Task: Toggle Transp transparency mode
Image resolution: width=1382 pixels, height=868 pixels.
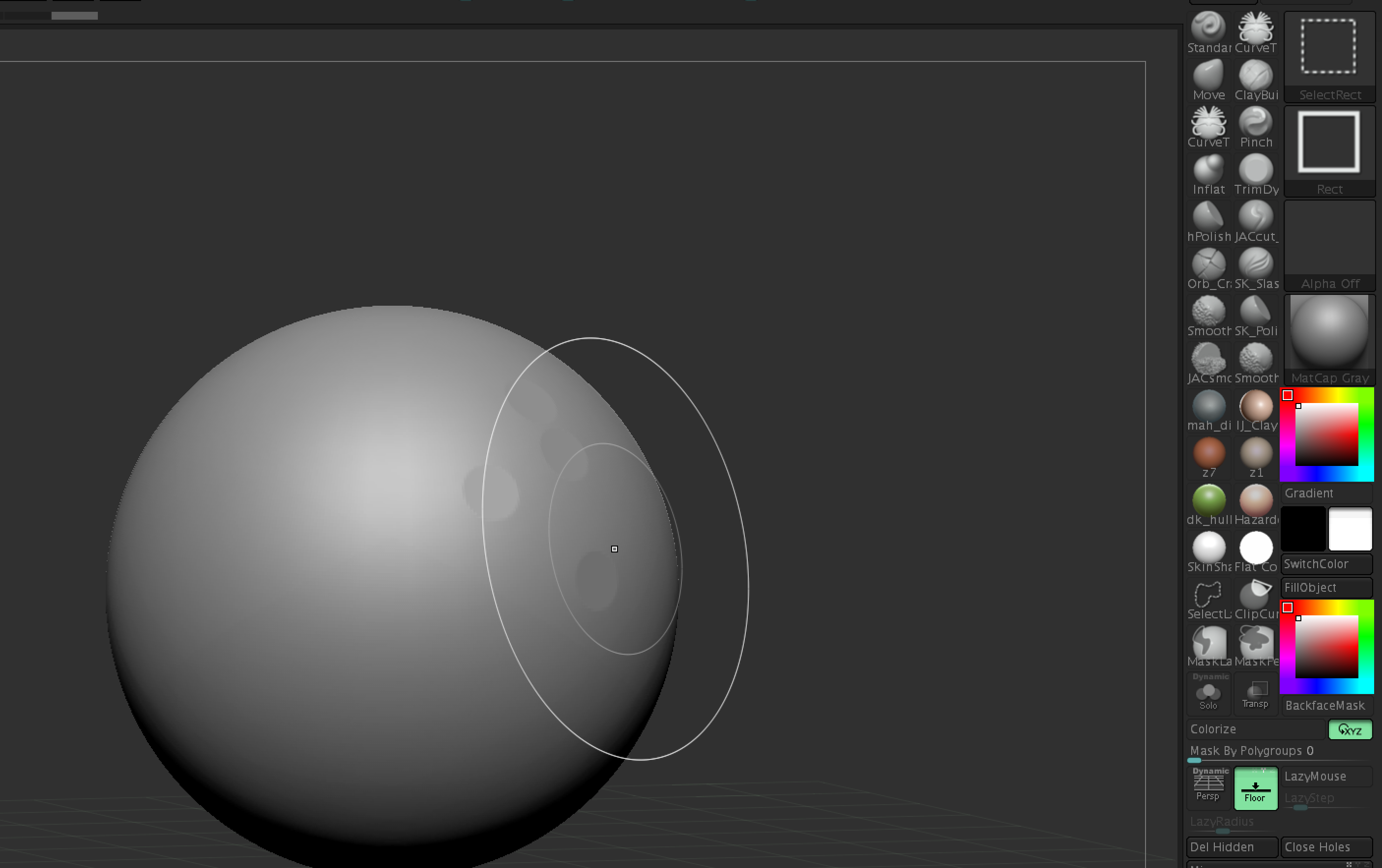Action: pos(1256,693)
